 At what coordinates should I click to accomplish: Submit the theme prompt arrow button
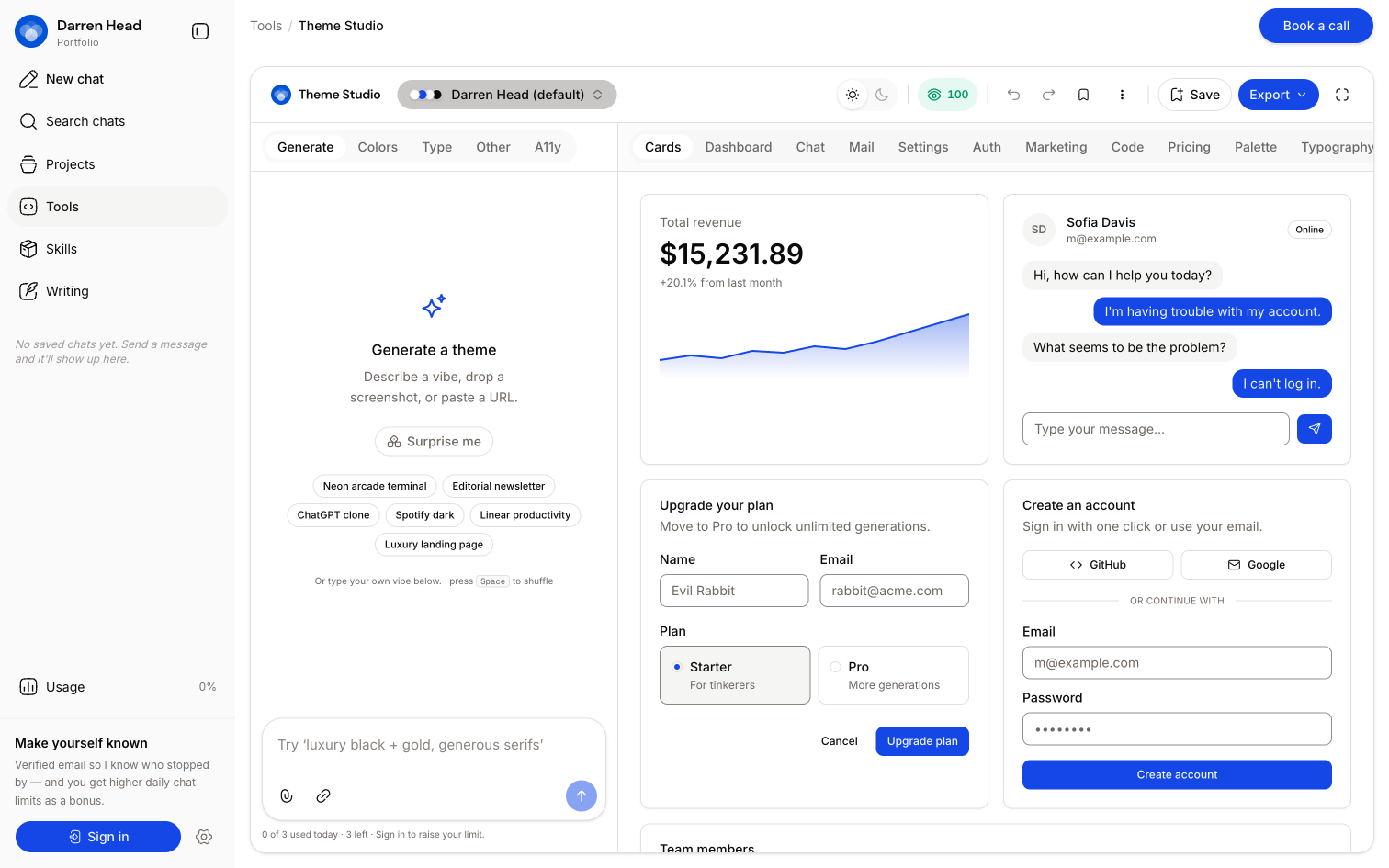582,796
